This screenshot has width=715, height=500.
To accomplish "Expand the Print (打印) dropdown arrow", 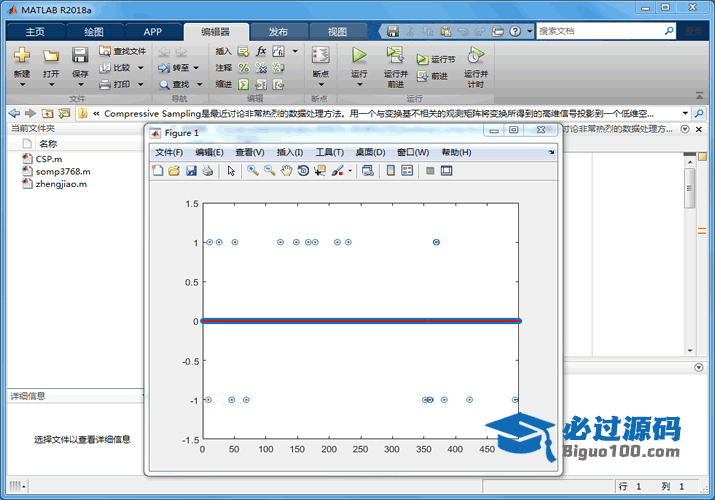I will click(141, 84).
